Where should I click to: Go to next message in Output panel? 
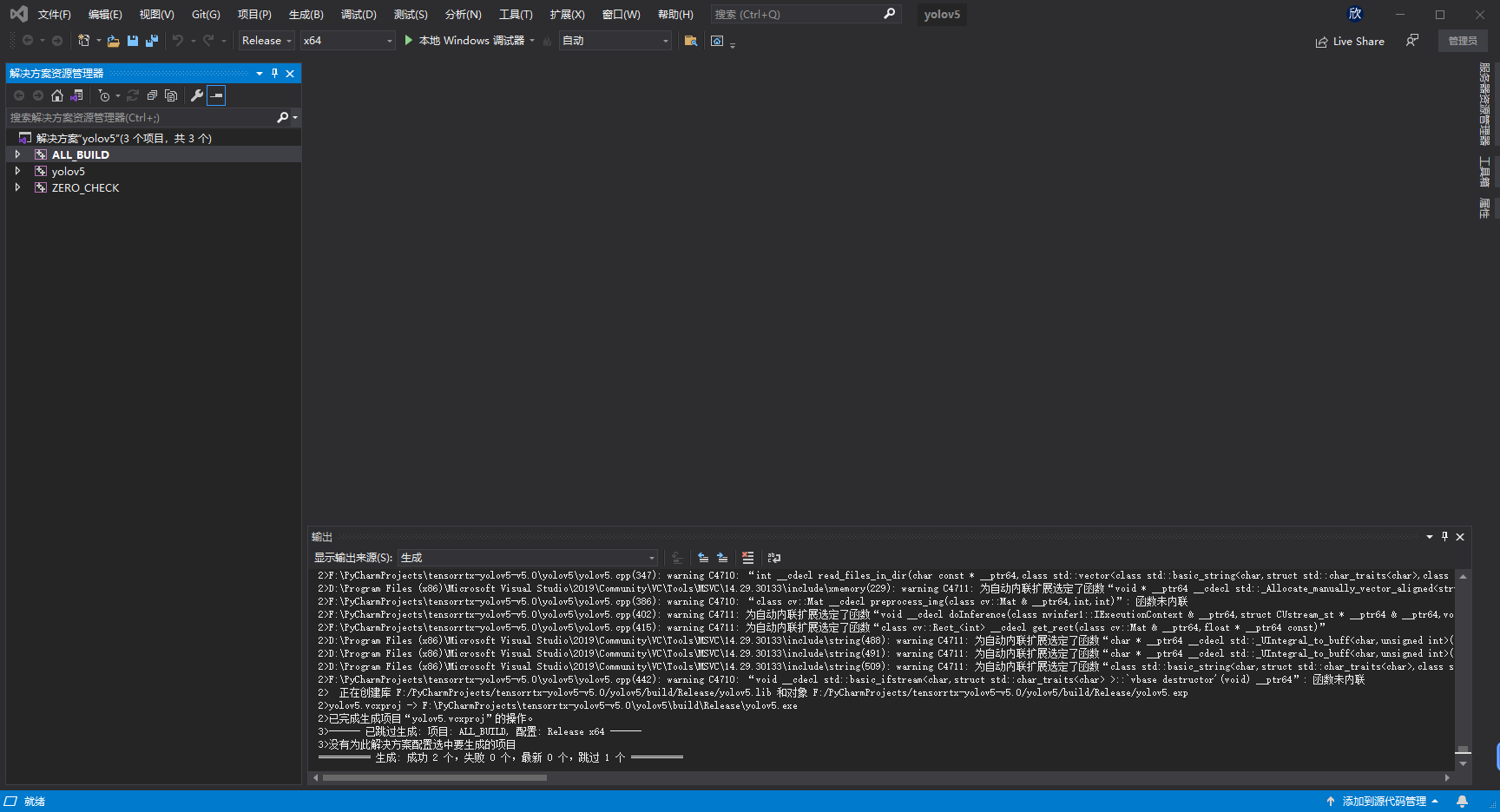[722, 558]
